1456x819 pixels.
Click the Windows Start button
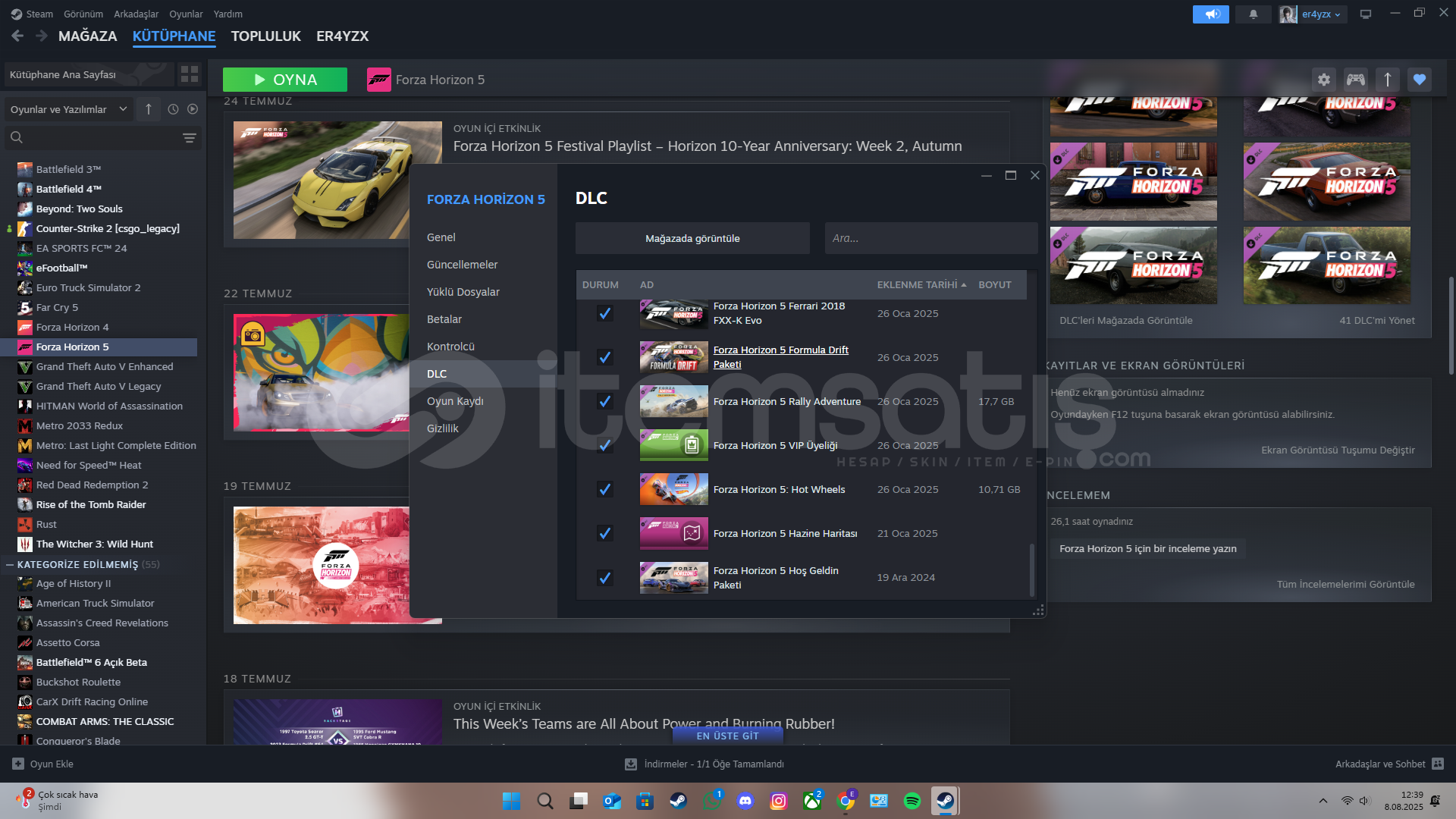tap(511, 801)
